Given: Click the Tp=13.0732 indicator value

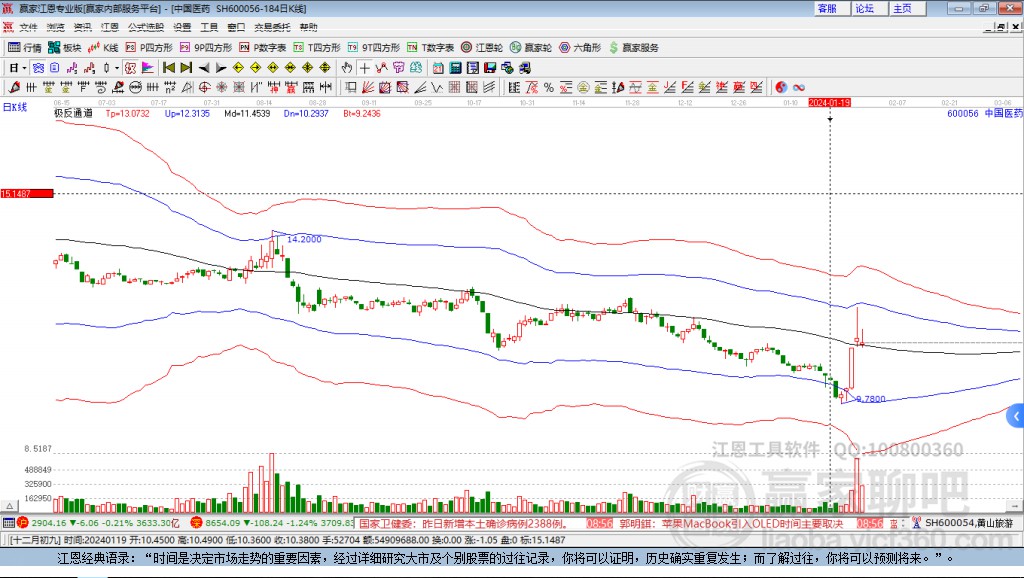Looking at the screenshot, I should (x=127, y=113).
